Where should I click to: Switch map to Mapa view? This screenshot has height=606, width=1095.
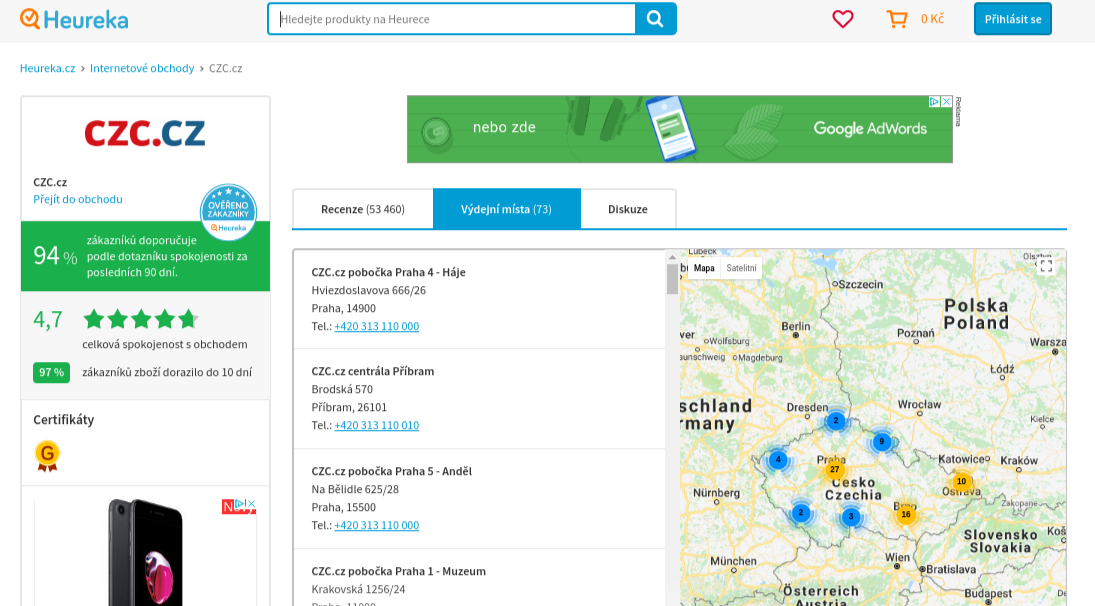704,268
